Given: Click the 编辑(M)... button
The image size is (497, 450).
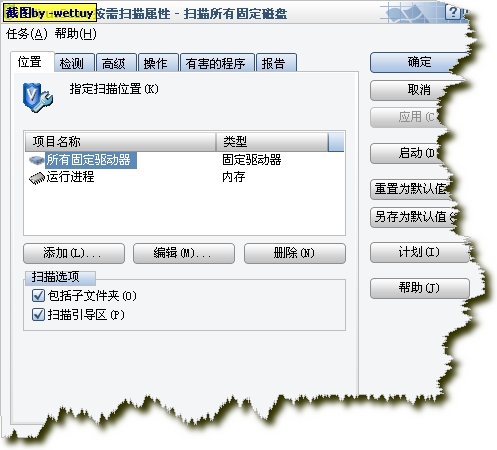Looking at the screenshot, I should point(184,253).
